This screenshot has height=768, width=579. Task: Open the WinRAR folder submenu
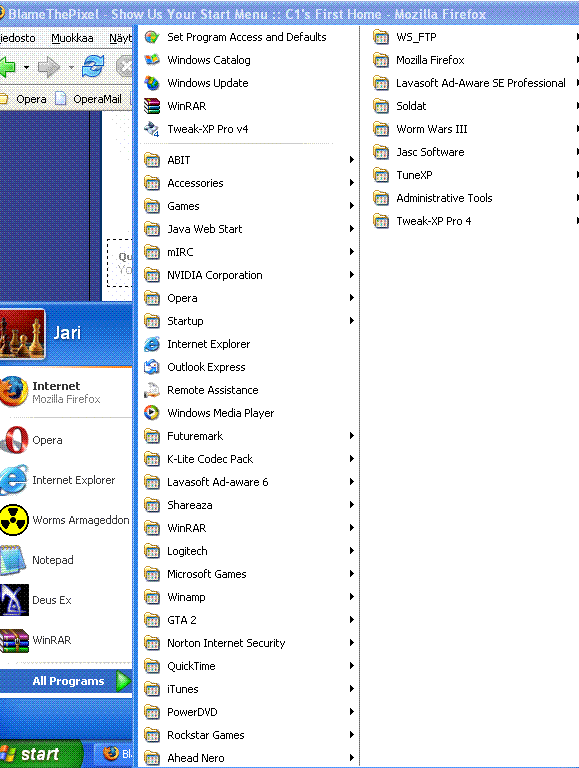click(248, 528)
